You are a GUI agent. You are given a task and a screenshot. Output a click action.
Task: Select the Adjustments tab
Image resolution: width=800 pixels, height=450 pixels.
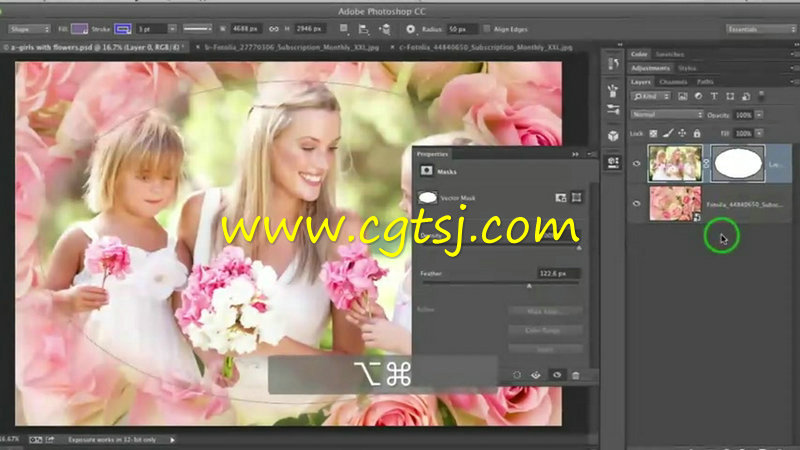pos(650,68)
